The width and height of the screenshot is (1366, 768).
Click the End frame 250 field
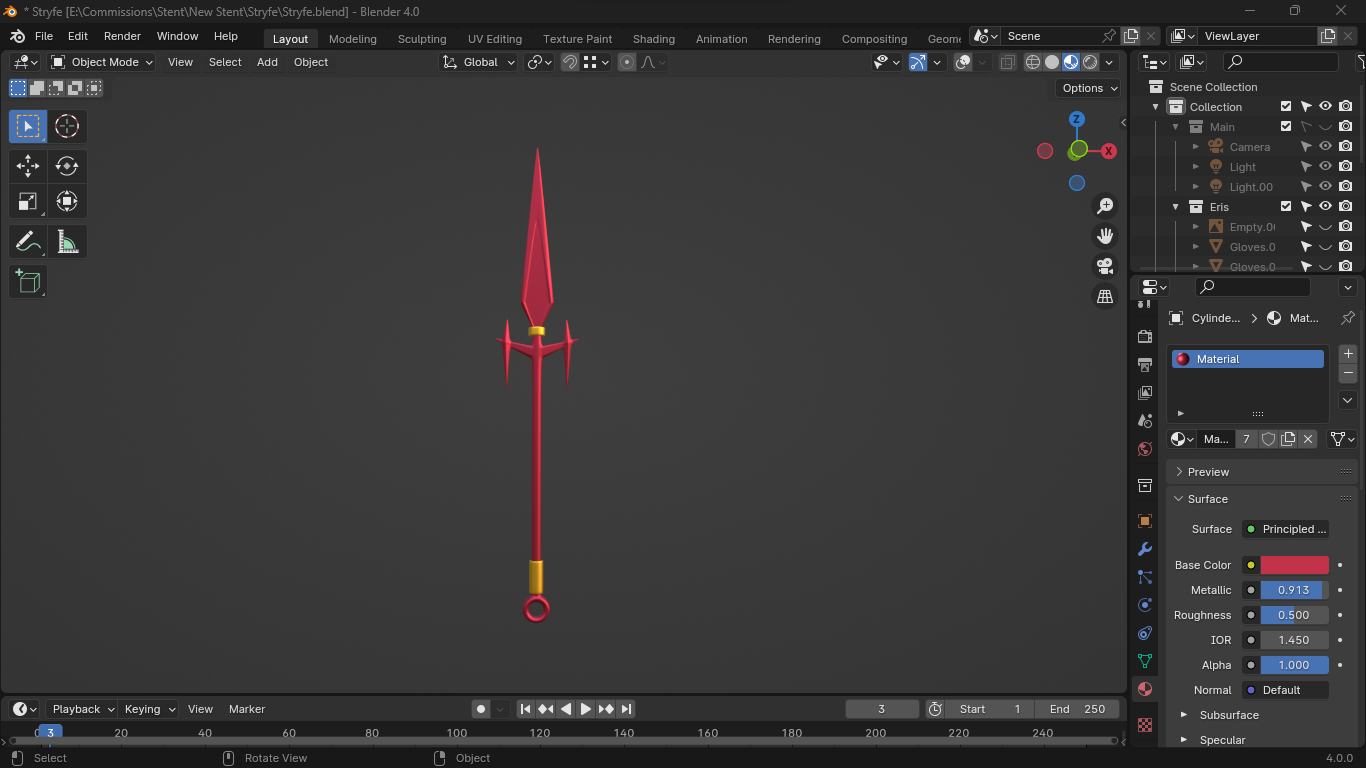(x=1077, y=709)
